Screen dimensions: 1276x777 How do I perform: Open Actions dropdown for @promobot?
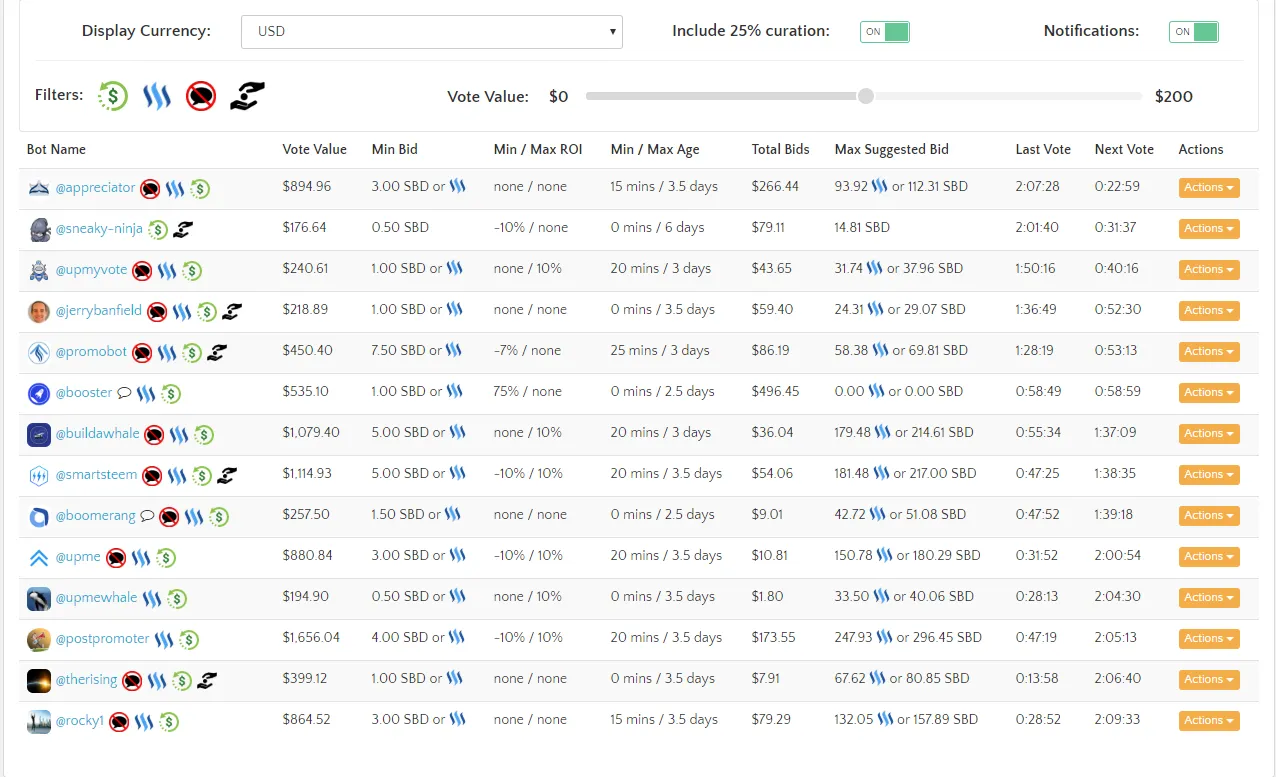point(1209,352)
